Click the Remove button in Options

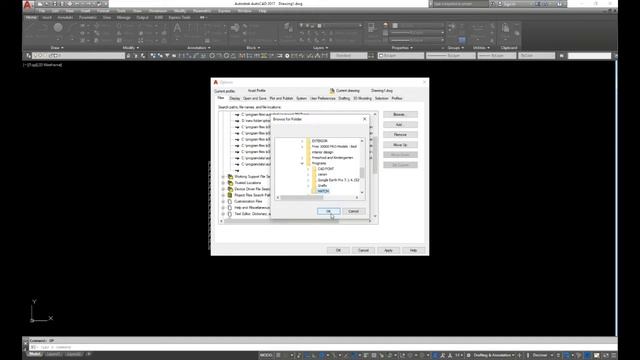coord(400,135)
